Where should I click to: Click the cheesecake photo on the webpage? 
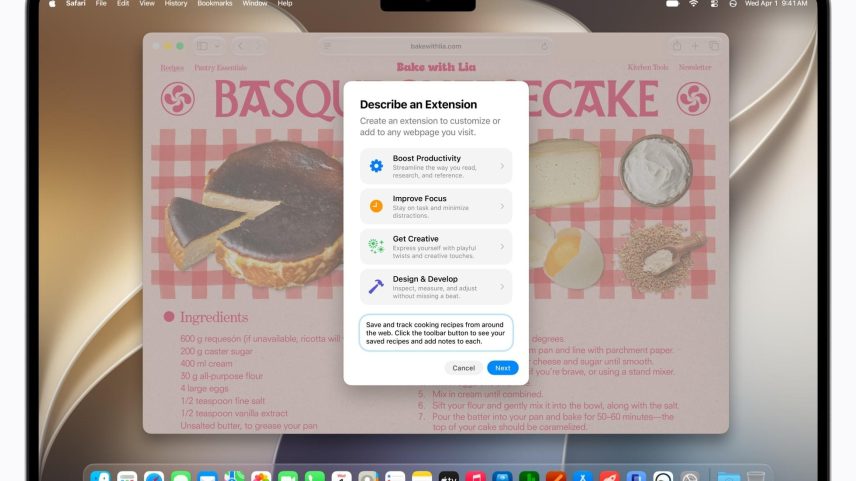(x=254, y=214)
